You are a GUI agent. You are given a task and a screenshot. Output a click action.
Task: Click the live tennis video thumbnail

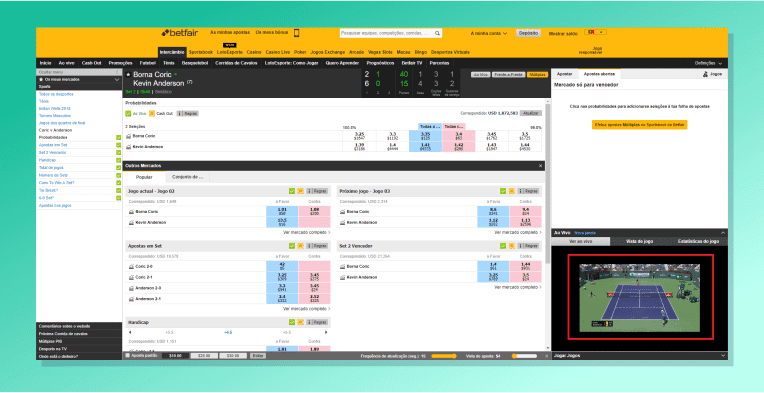(639, 297)
